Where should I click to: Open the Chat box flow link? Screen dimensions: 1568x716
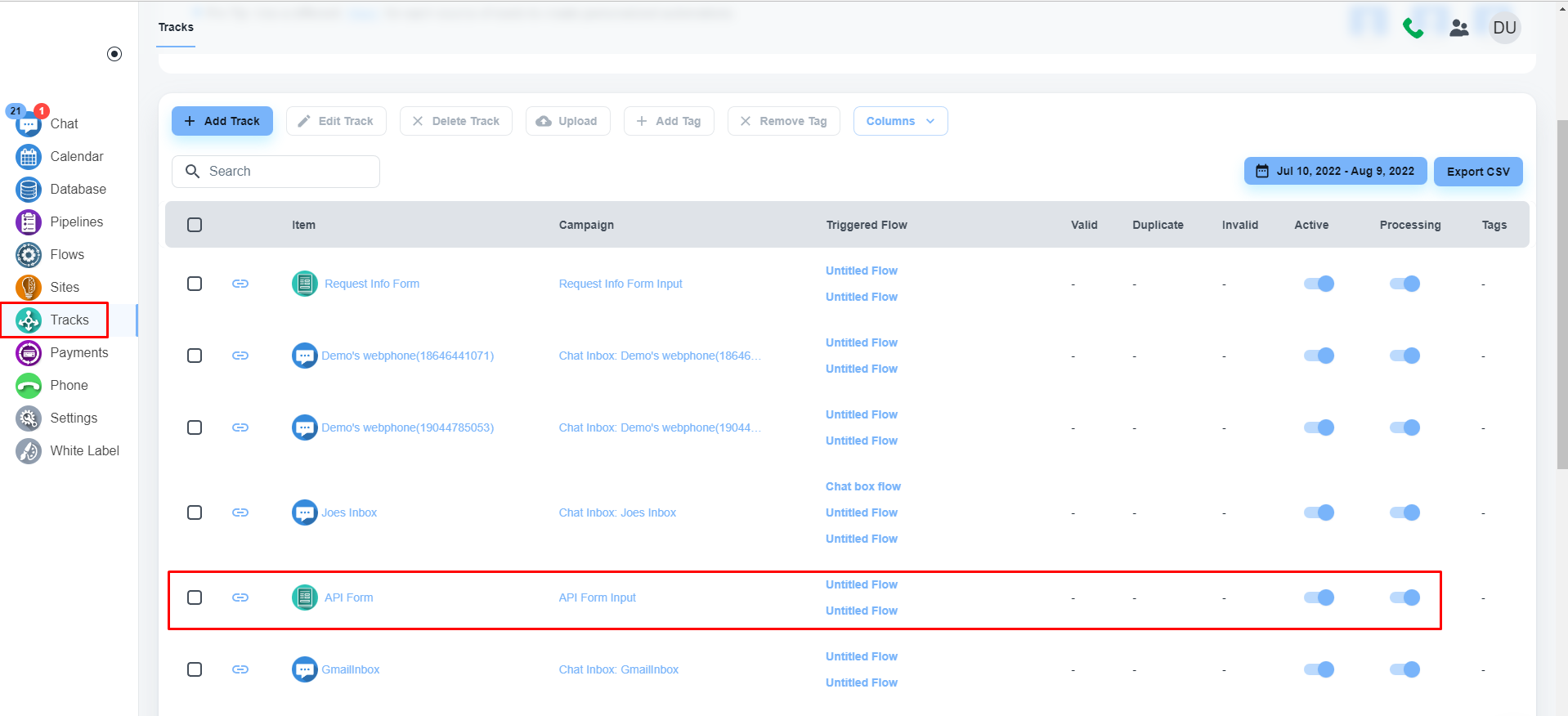[862, 486]
